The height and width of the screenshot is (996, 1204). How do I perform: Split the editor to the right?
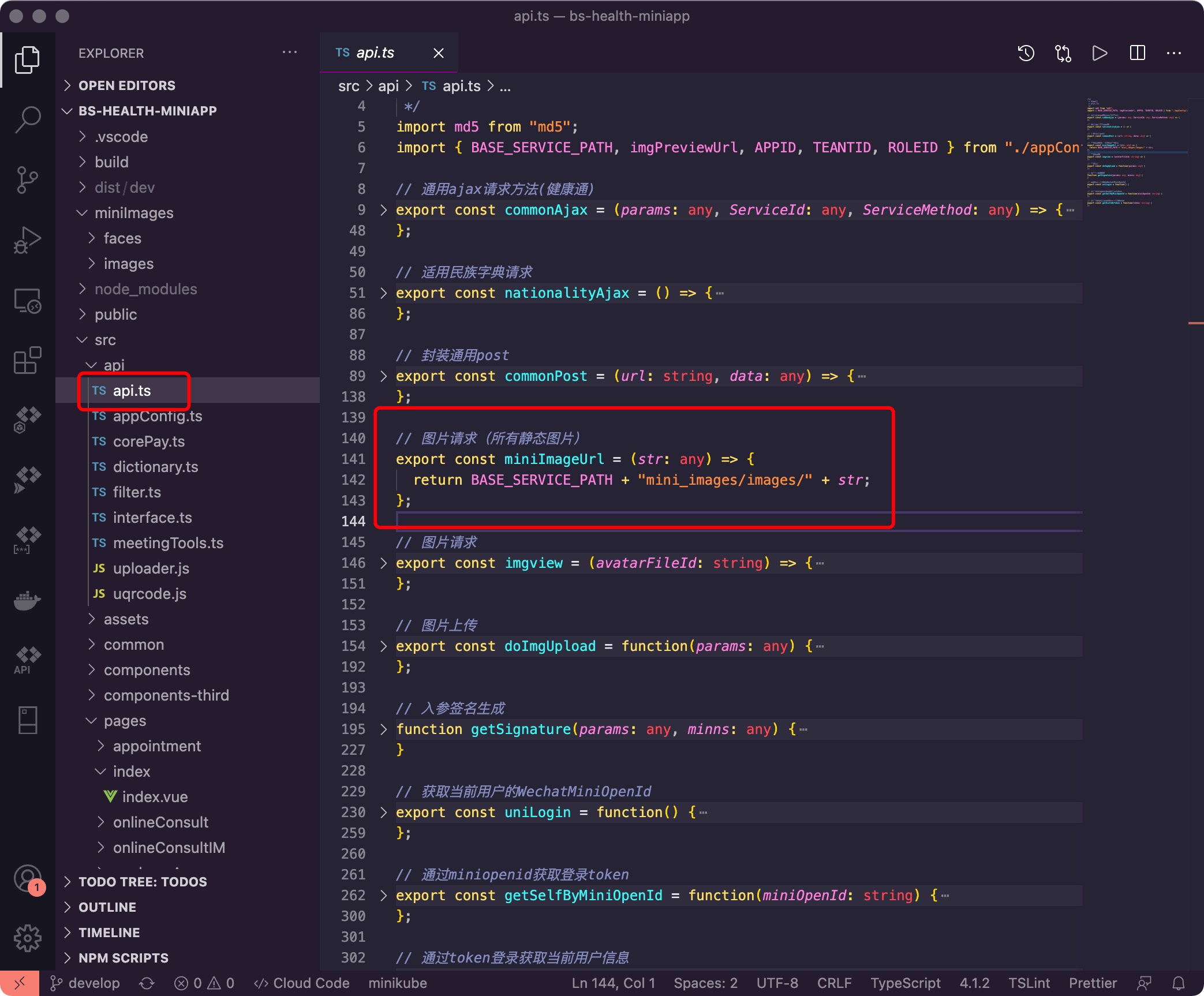tap(1137, 53)
